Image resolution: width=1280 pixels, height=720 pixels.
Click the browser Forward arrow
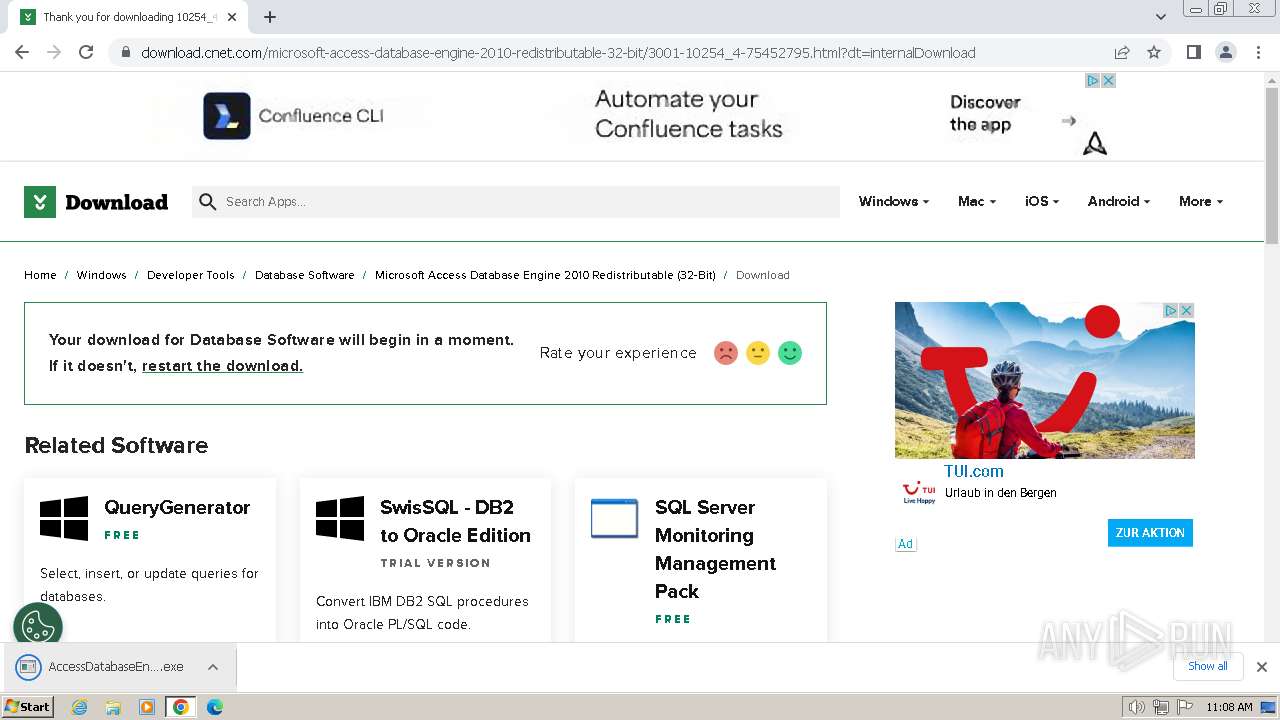pos(54,52)
